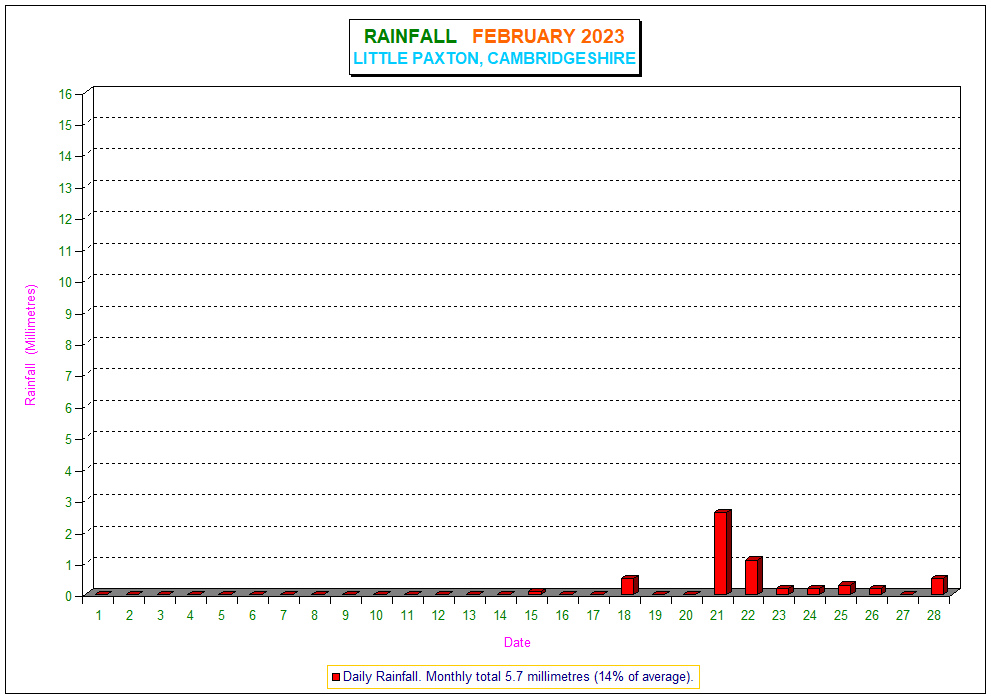Click x-axis date label 22
Screen dimensions: 991x698
pyautogui.click(x=748, y=616)
